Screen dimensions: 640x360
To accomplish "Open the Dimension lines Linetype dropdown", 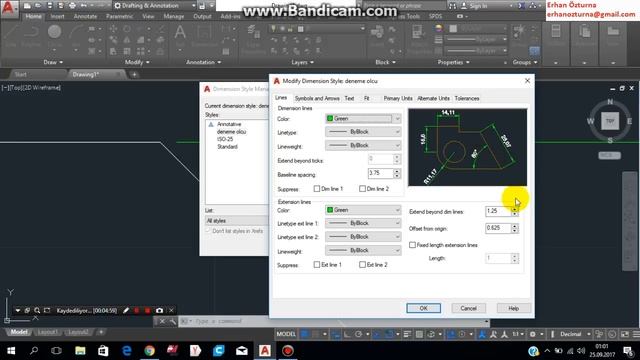I will tap(363, 132).
